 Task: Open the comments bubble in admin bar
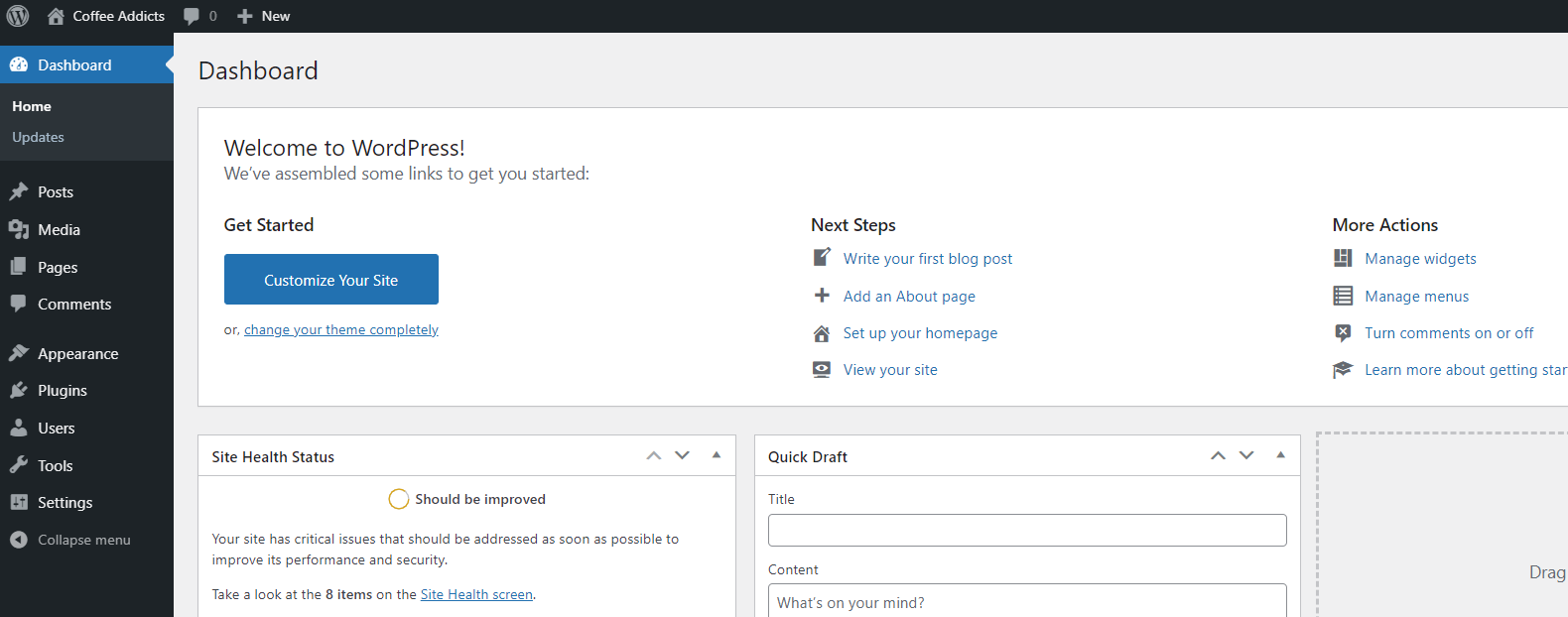point(200,16)
